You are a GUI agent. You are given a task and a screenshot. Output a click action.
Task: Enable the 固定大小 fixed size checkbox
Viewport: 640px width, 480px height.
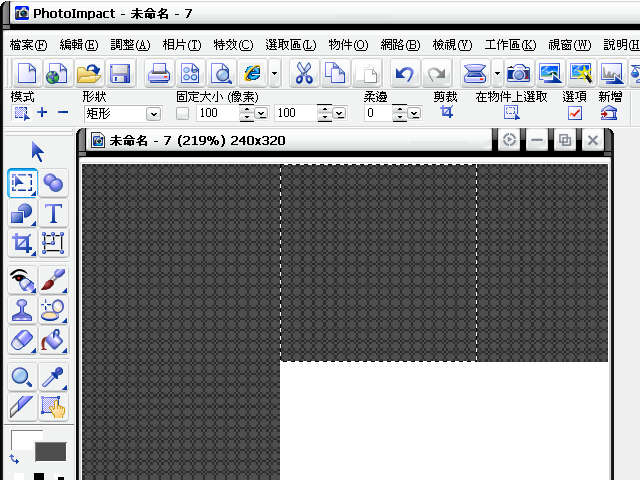(x=182, y=113)
